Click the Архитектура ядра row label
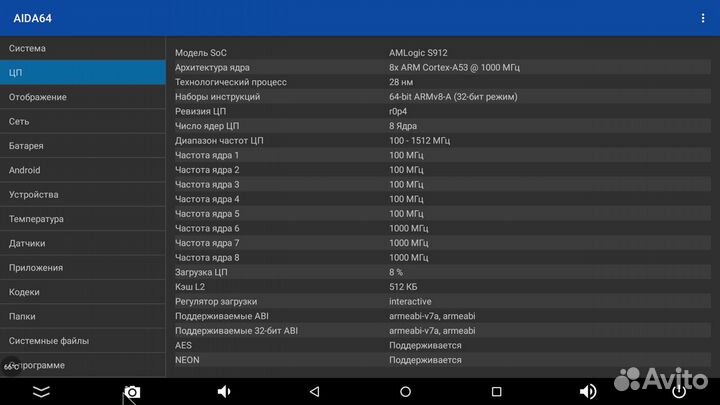Screen dimensions: 720x405 coord(212,68)
